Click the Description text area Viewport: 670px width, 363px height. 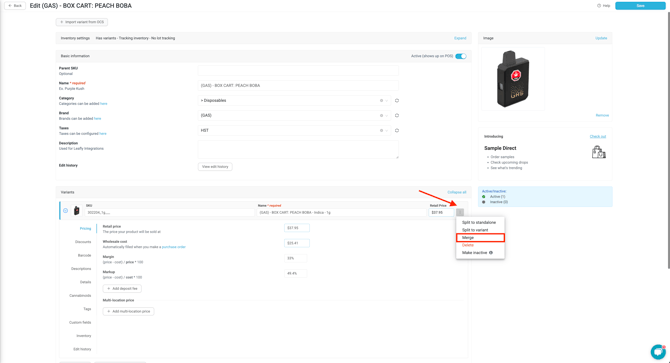[x=298, y=149]
